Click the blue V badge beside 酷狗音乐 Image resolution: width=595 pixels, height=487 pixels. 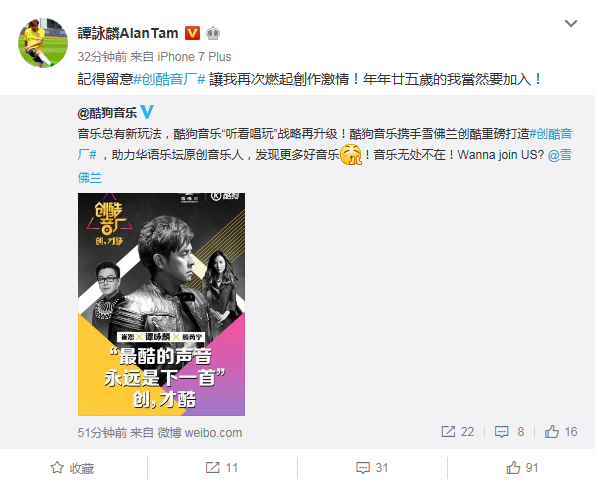(147, 112)
